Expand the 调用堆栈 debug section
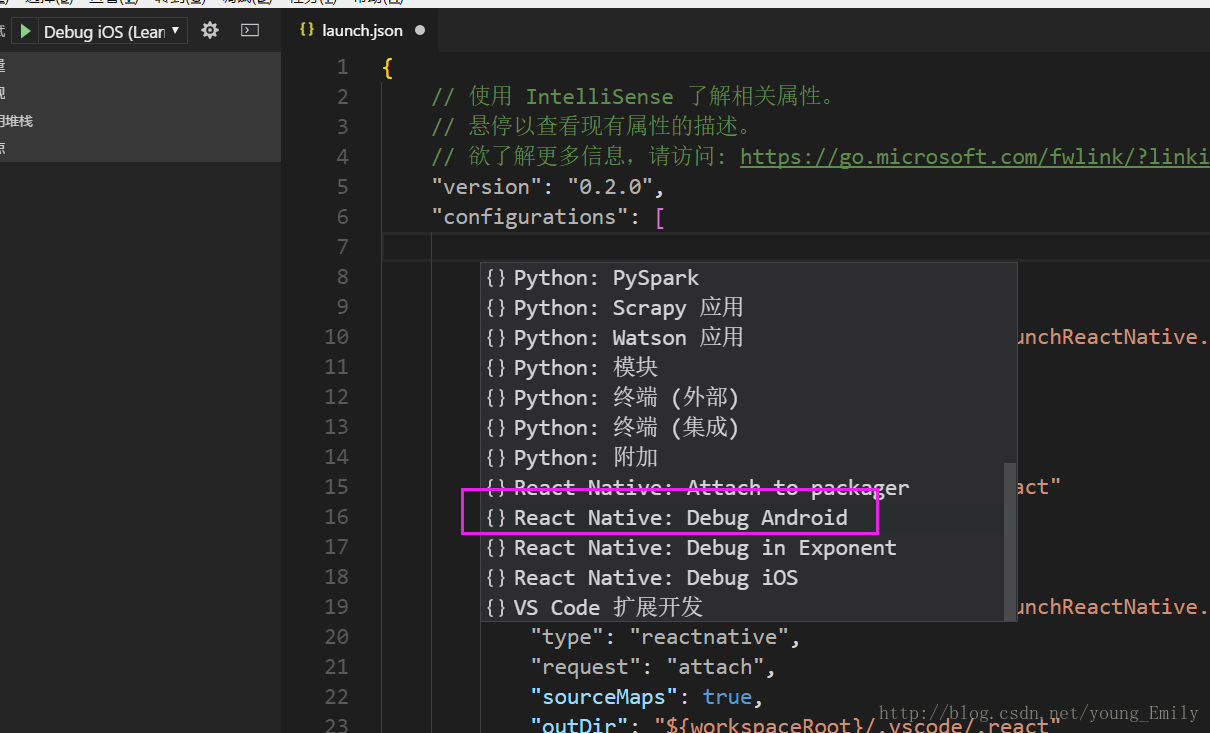The image size is (1210, 733). click(x=17, y=121)
